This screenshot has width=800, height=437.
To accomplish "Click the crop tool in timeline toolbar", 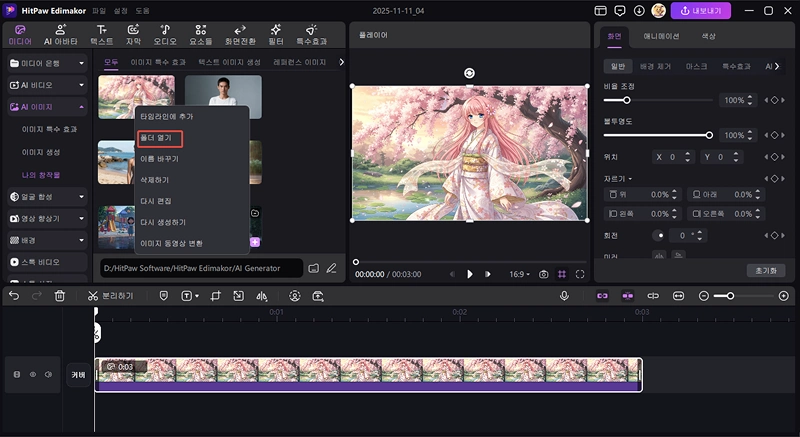I will 214,296.
